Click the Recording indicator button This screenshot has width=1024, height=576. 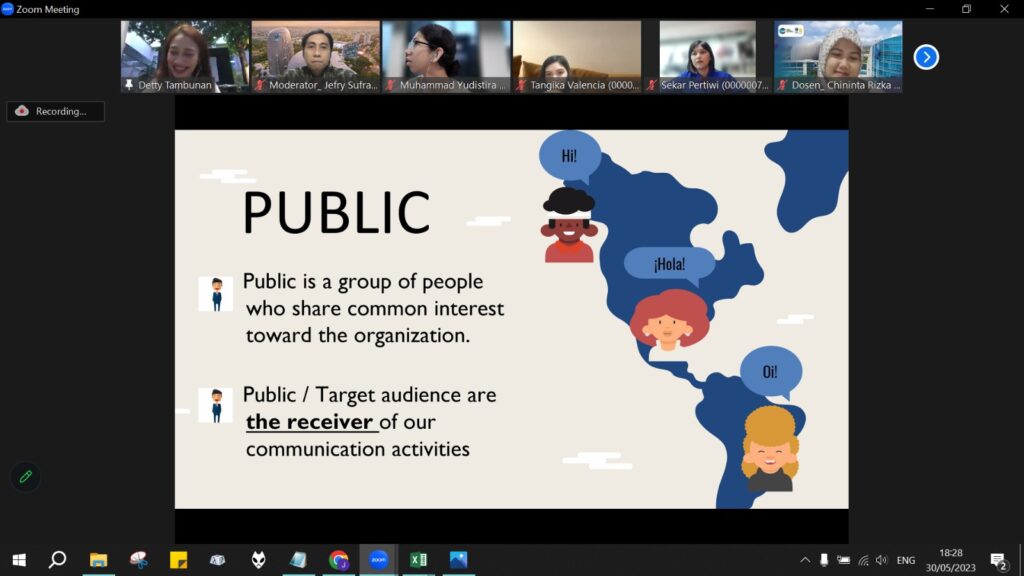[x=56, y=111]
